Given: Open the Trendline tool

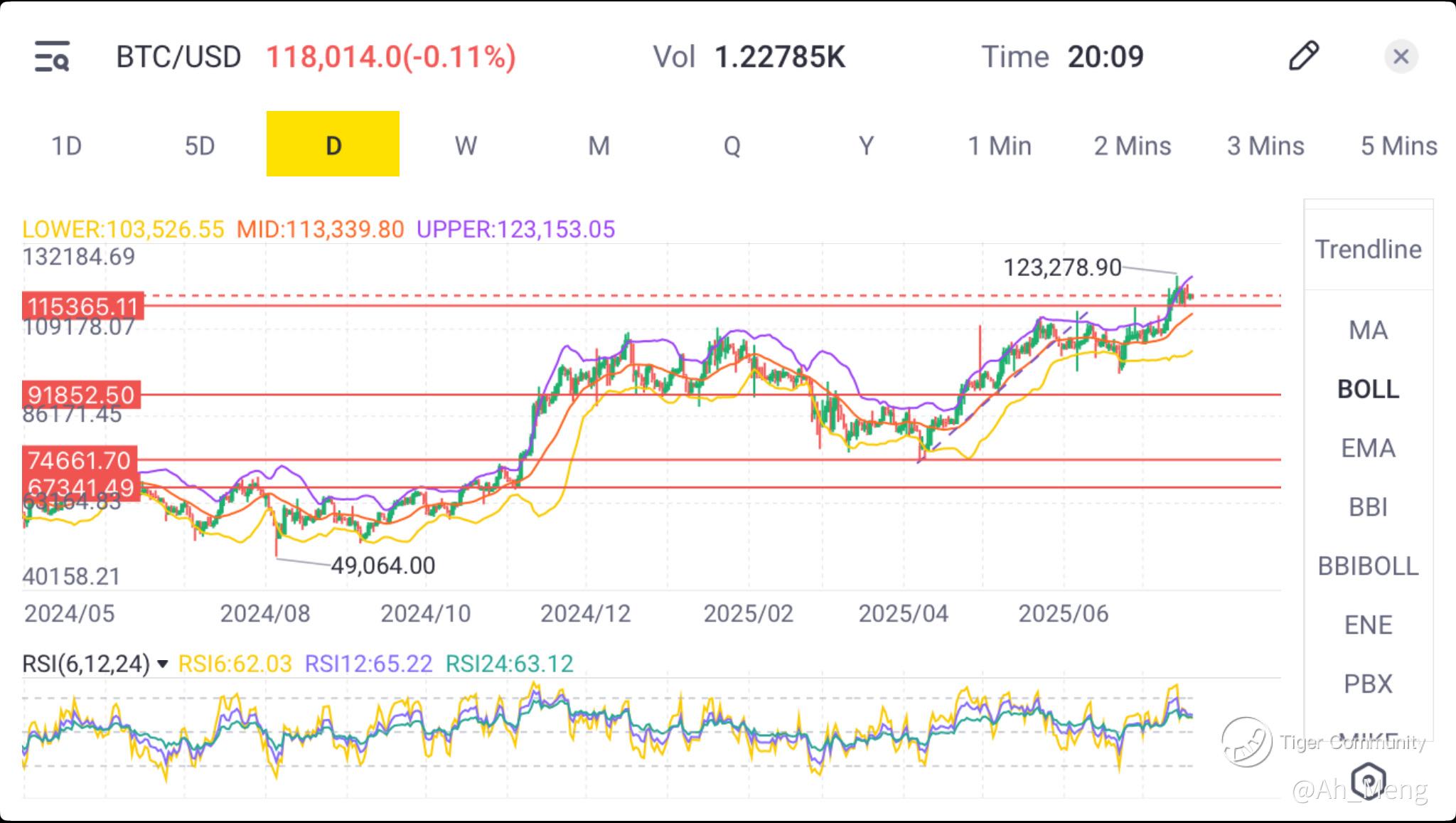Looking at the screenshot, I should (1368, 250).
